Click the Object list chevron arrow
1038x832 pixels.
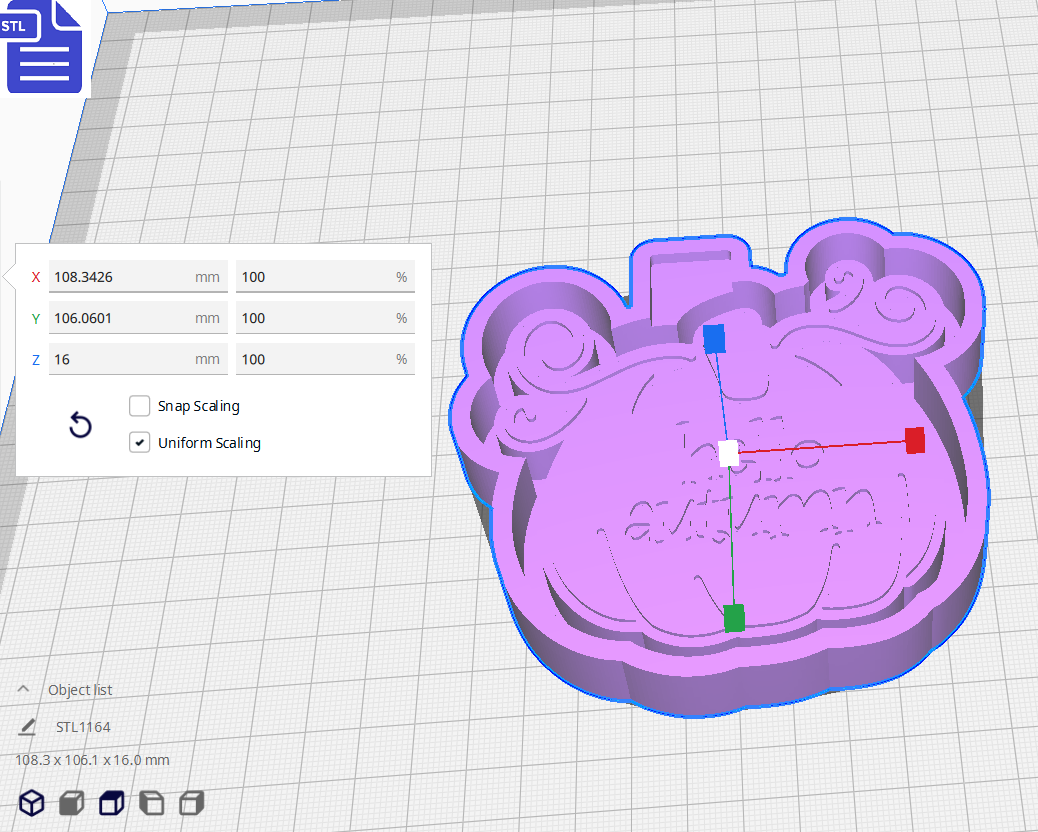tap(23, 688)
